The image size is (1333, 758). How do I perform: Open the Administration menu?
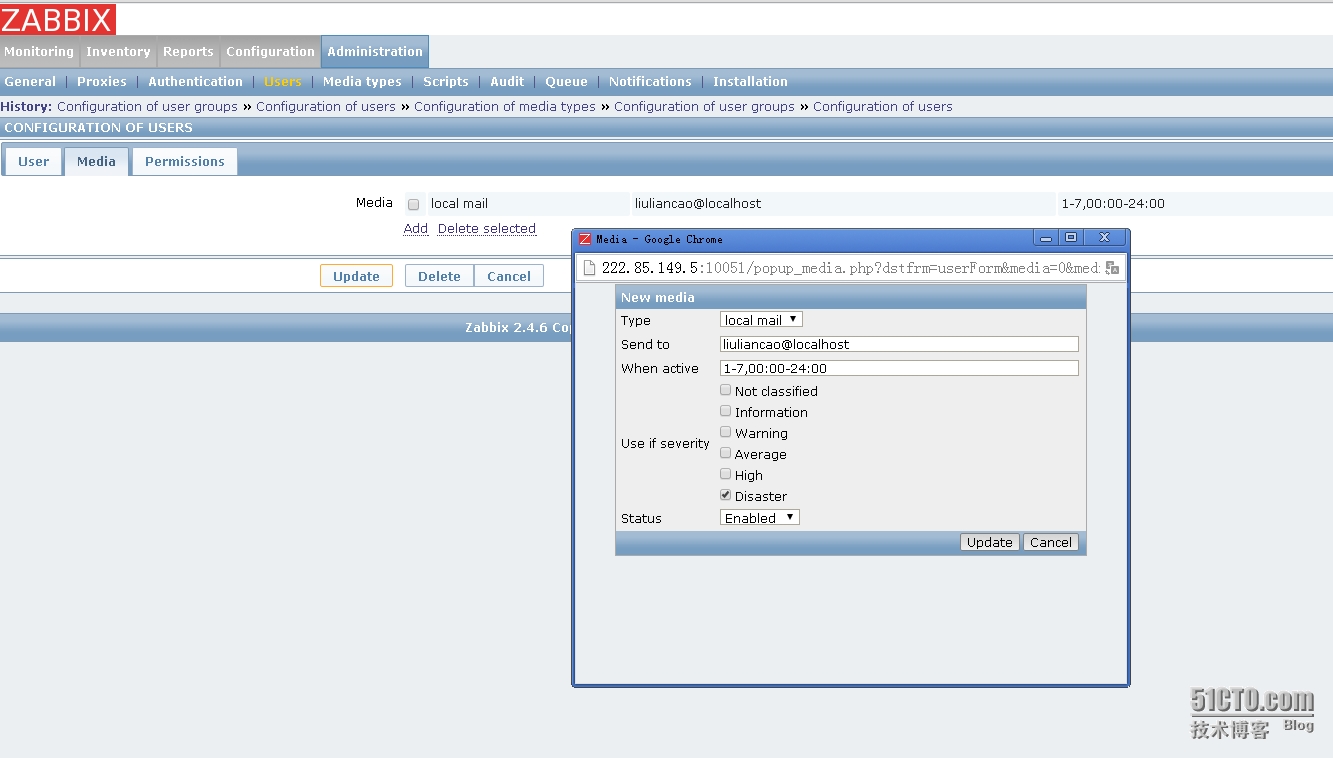tap(375, 52)
